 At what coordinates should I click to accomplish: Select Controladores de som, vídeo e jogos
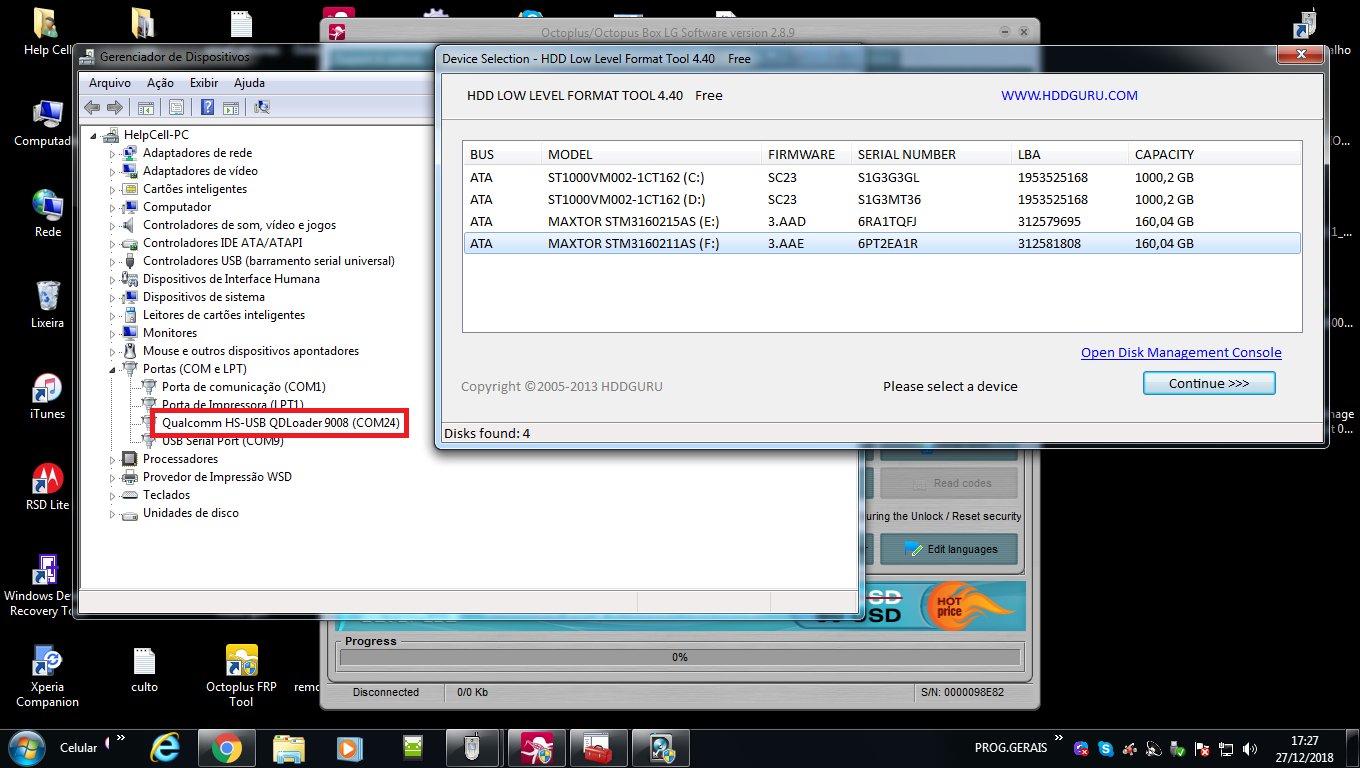pyautogui.click(x=239, y=225)
